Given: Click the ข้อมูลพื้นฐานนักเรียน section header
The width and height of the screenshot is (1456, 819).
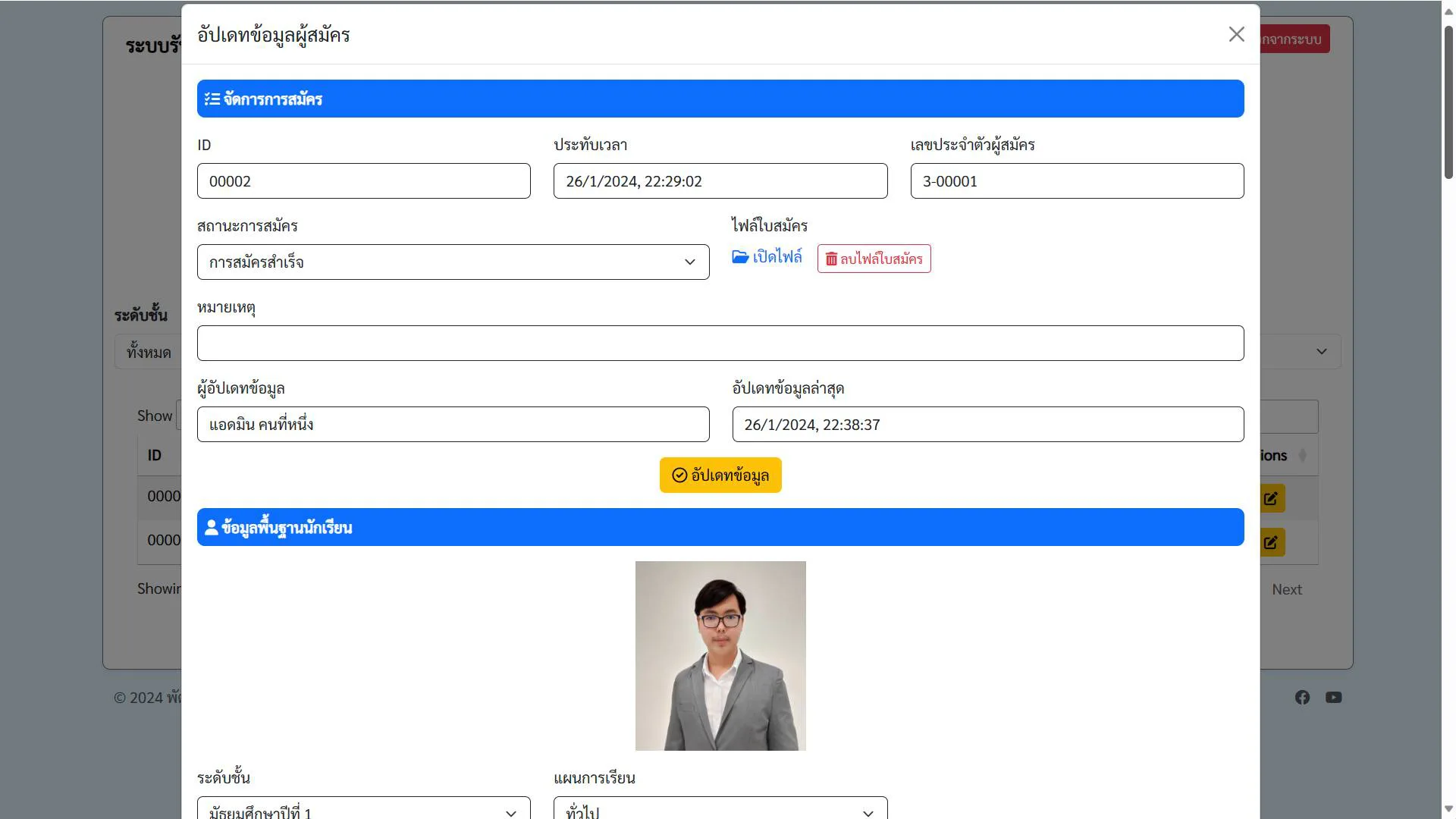Looking at the screenshot, I should coord(720,527).
